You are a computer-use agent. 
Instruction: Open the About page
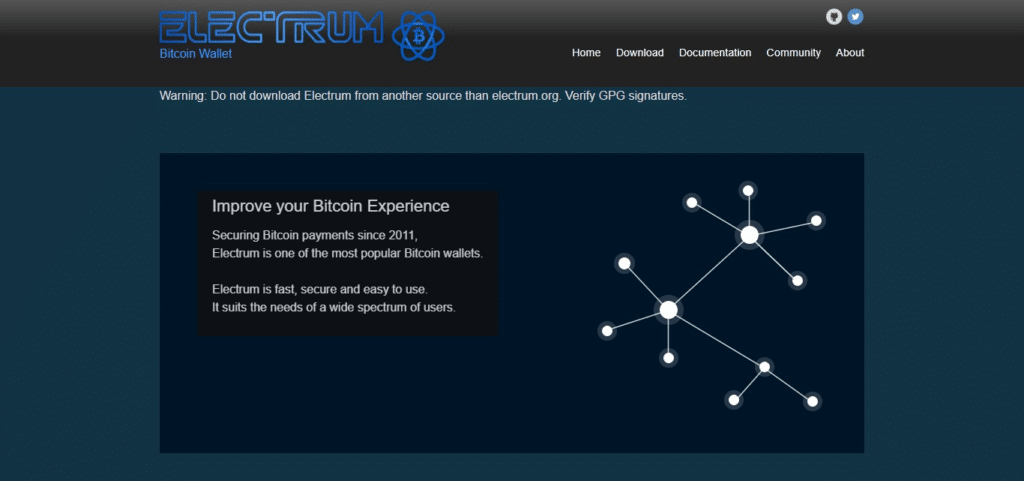coord(849,53)
